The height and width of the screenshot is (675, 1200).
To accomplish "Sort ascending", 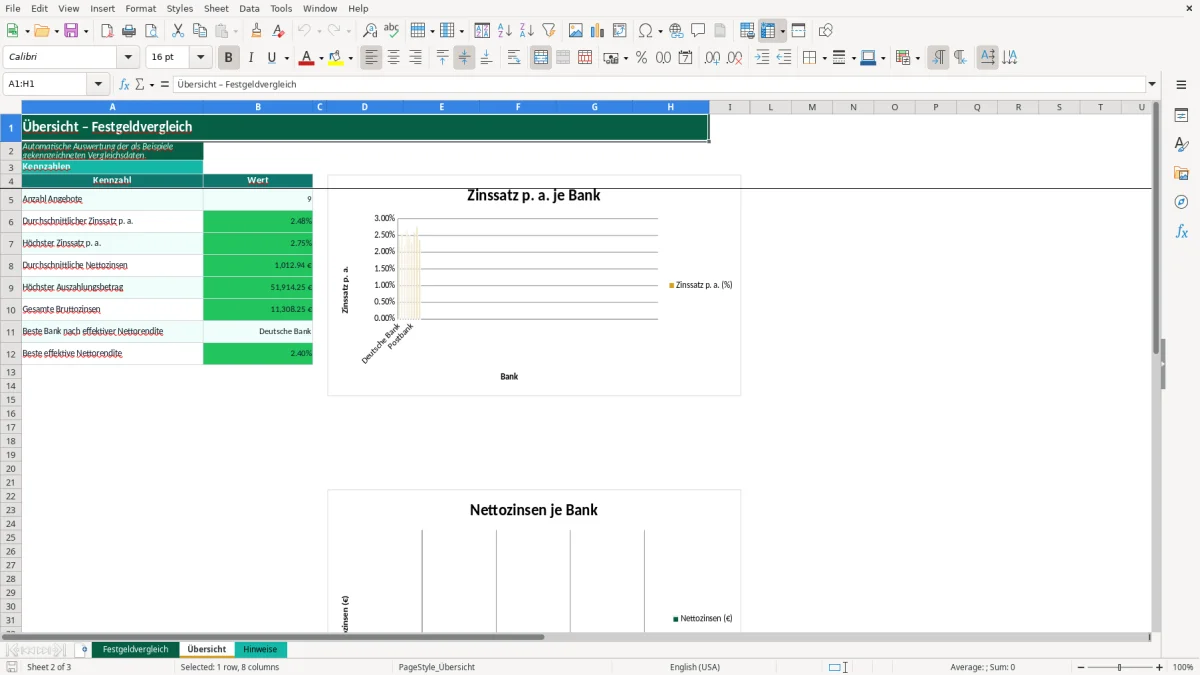I will 505,31.
